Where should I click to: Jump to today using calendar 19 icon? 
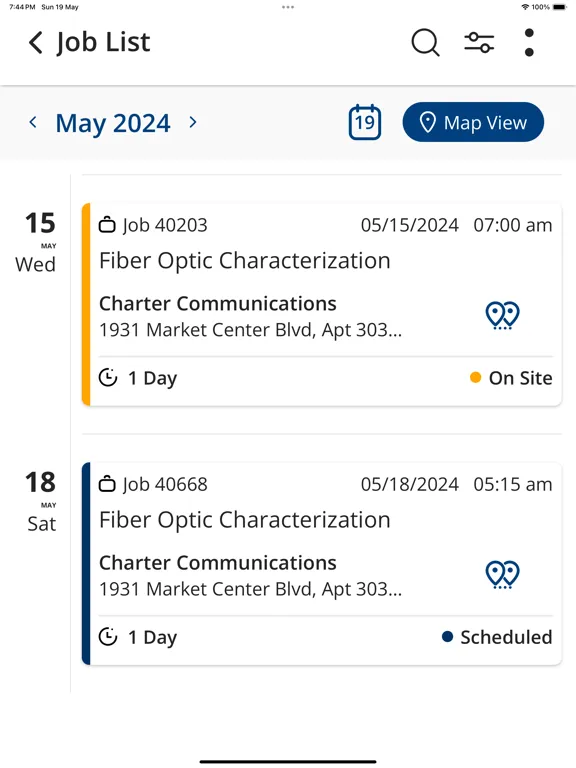click(365, 122)
